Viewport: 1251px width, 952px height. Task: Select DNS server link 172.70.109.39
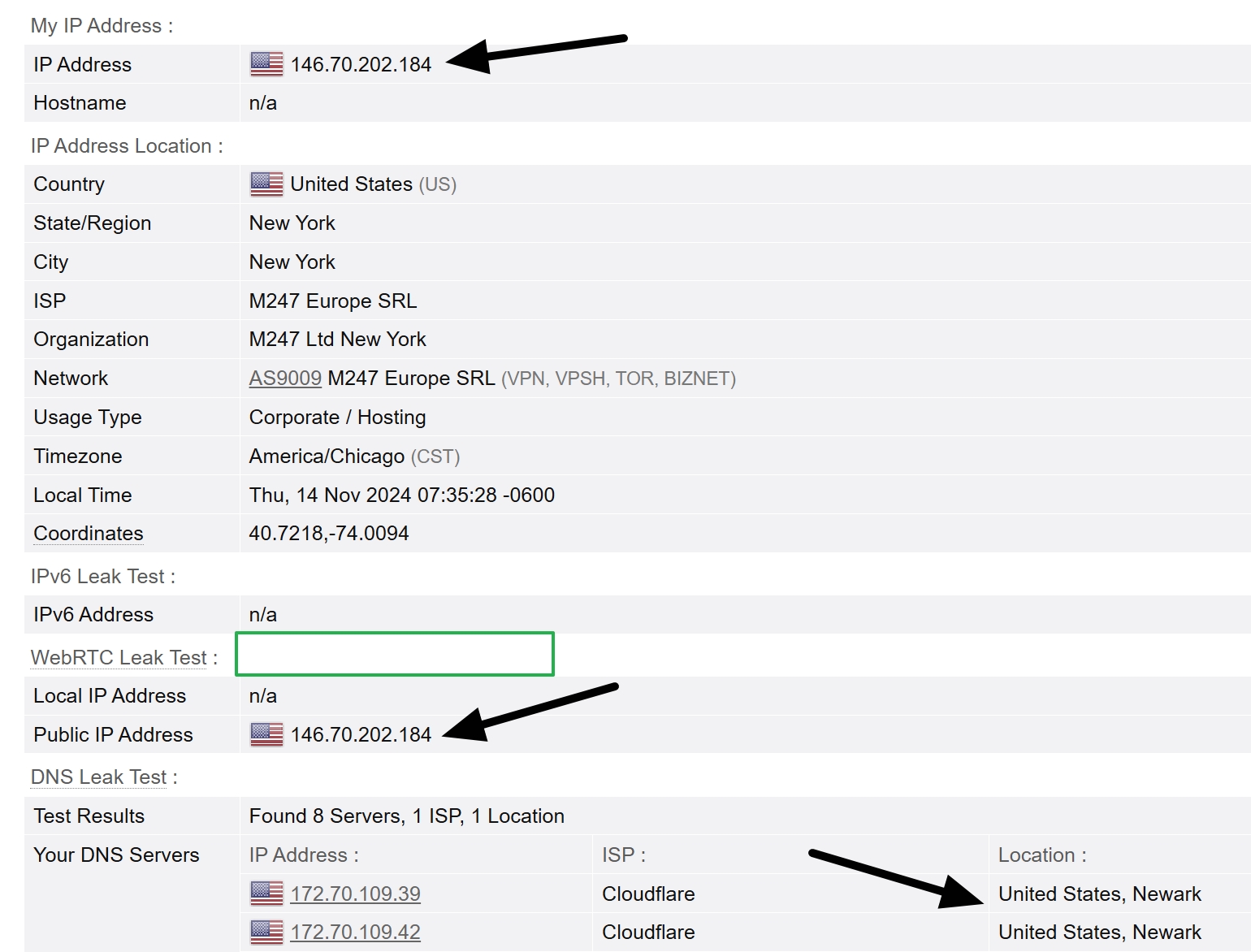(355, 893)
